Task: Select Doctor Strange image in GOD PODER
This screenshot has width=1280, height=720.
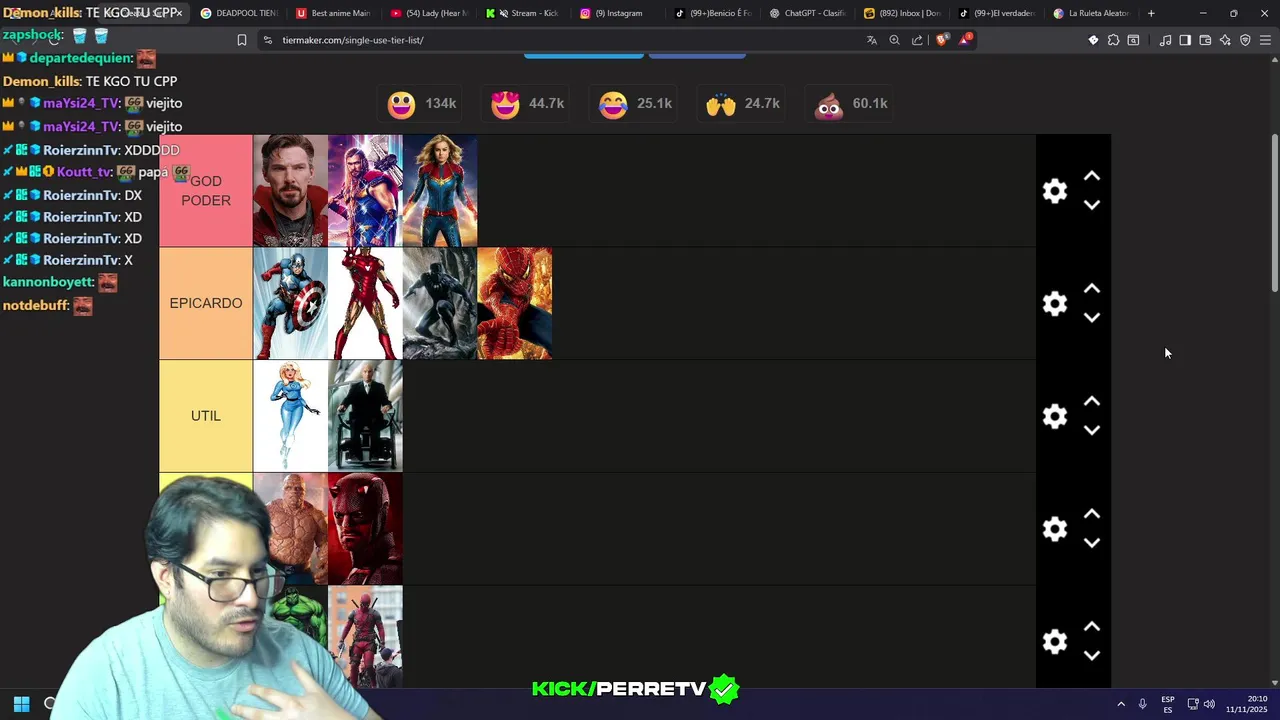Action: point(290,191)
